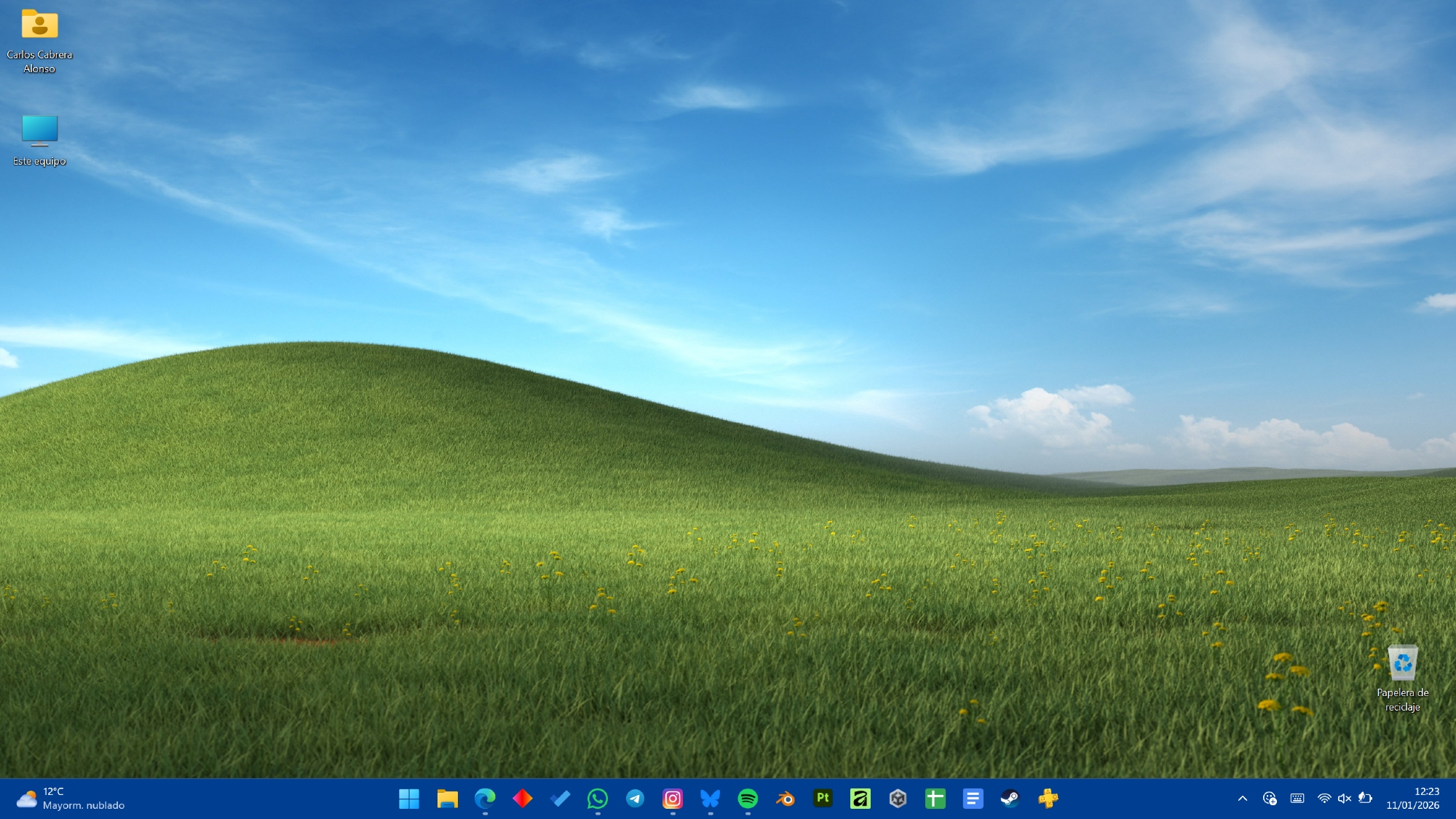The image size is (1456, 819).
Task: Open Instagram app on taskbar
Action: (x=673, y=799)
